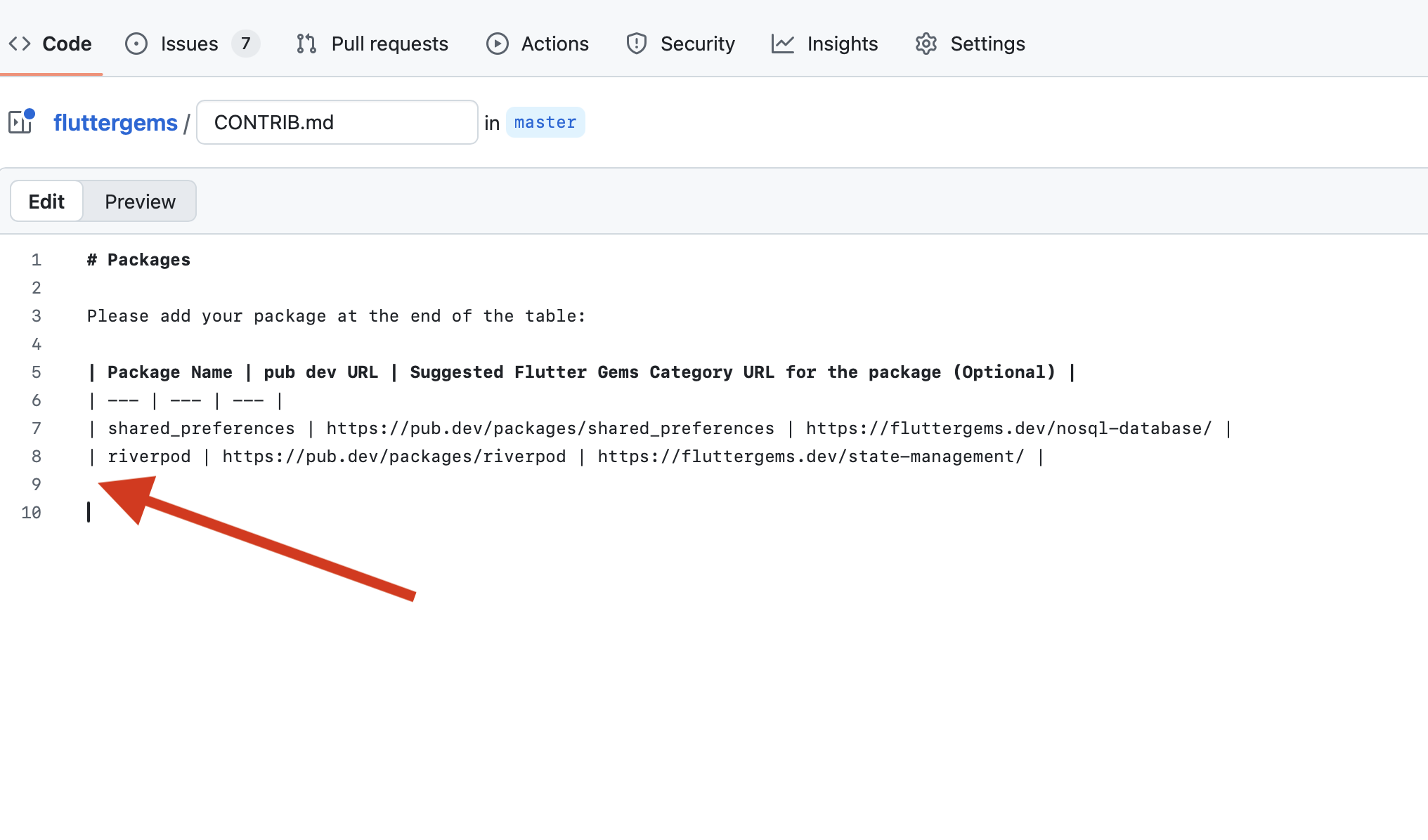Open repository Settings tab

point(971,44)
